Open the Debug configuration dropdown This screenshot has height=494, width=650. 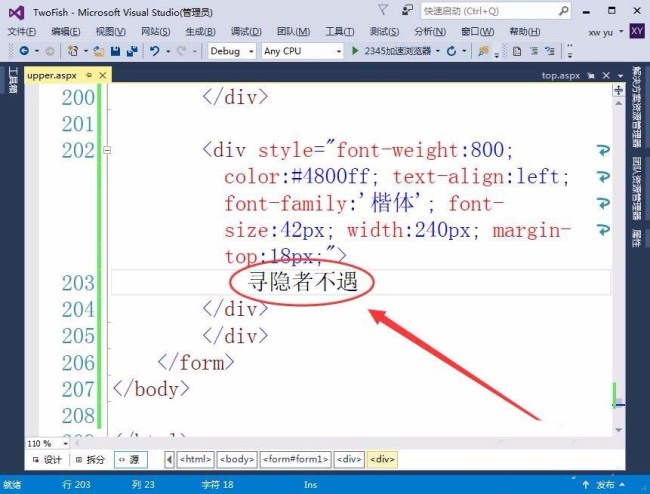232,51
